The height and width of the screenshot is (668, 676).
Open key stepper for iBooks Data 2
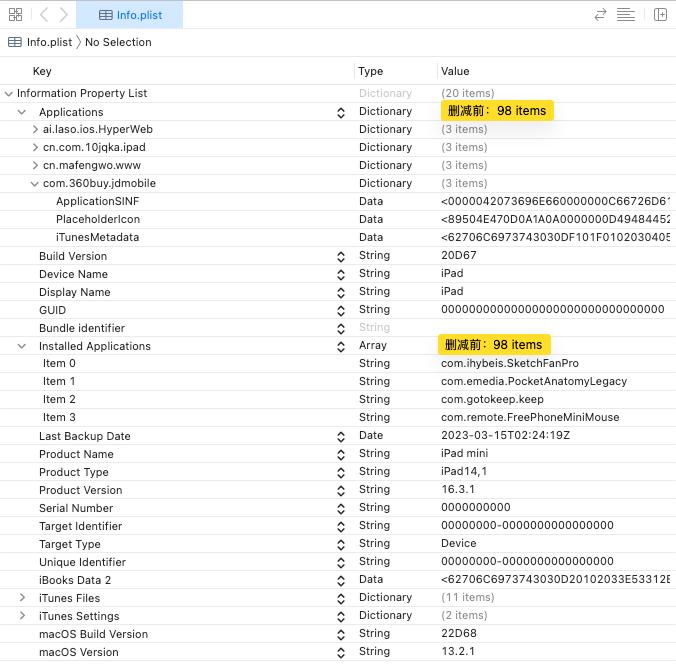pyautogui.click(x=341, y=581)
